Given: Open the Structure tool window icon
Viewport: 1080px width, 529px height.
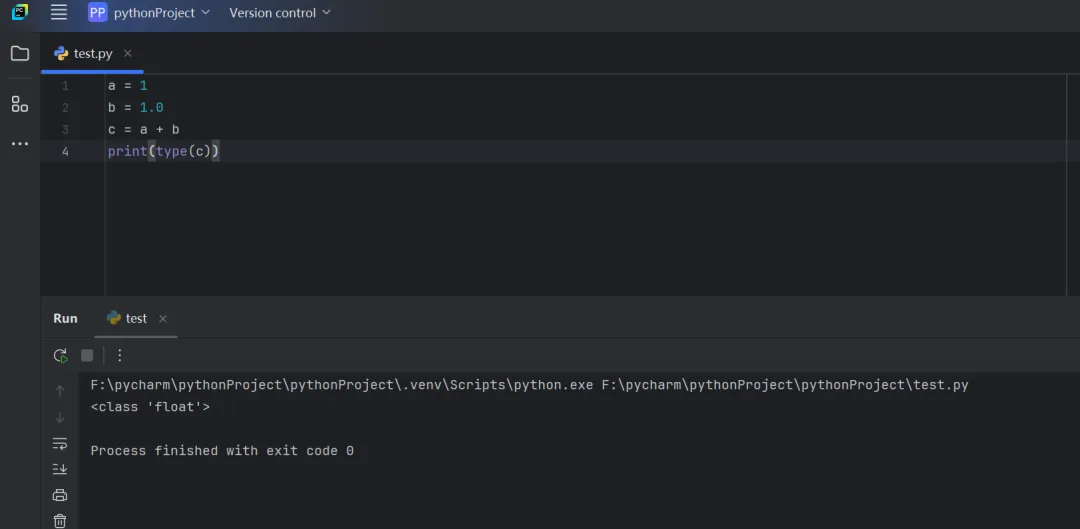Looking at the screenshot, I should pos(20,104).
